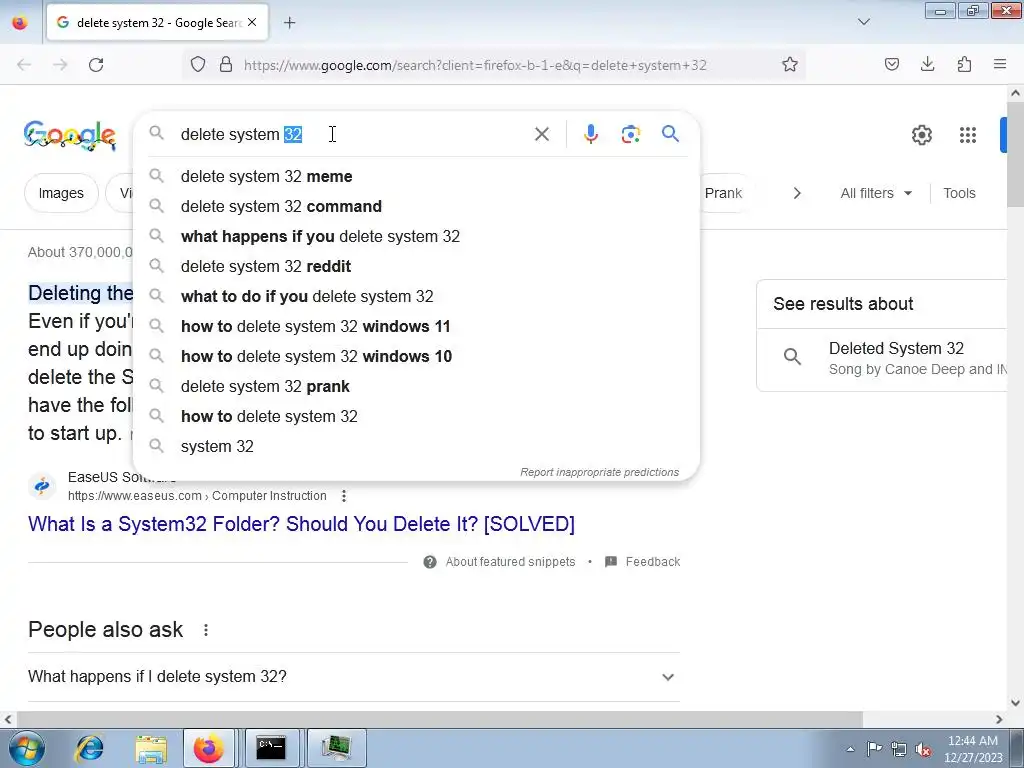Click the vertical scrollbar down arrow
This screenshot has height=768, width=1024.
[1015, 703]
